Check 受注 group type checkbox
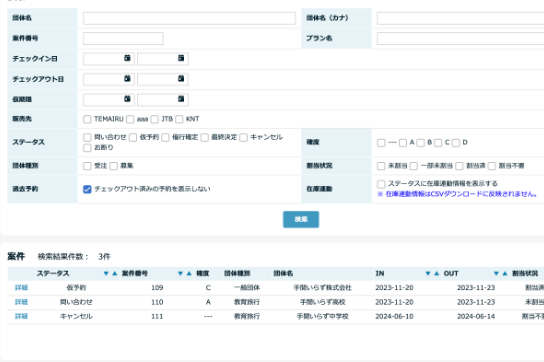 87,166
